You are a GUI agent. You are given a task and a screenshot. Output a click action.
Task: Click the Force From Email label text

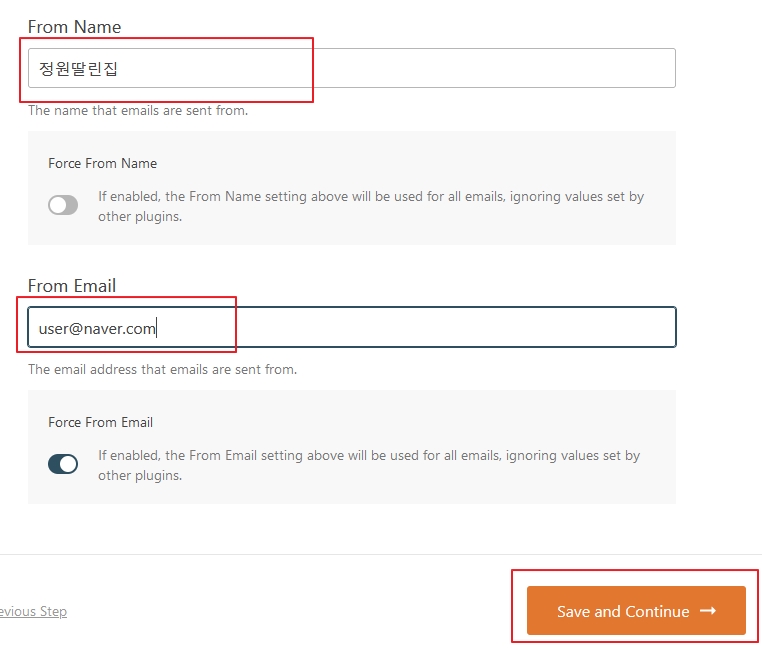[x=101, y=422]
